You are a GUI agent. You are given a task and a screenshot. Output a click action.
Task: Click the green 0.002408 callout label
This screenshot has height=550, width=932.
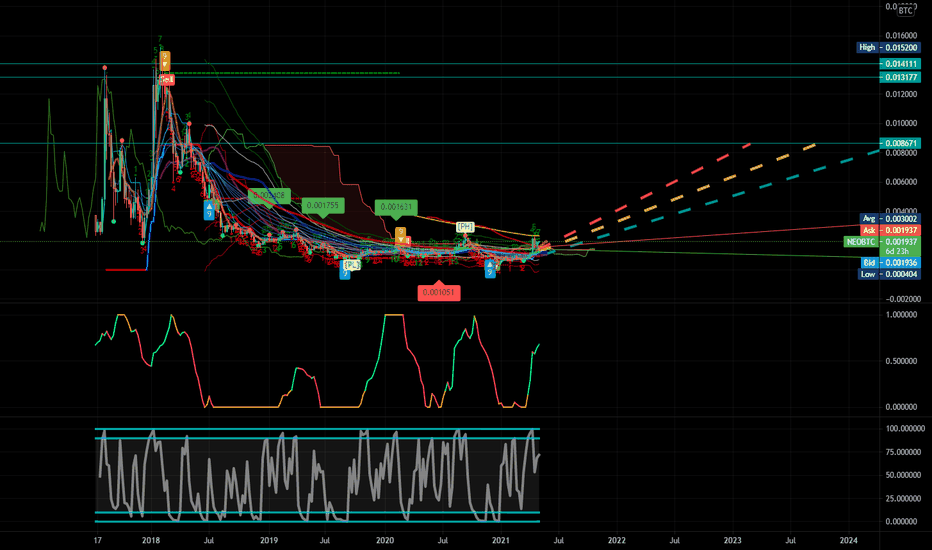click(269, 195)
